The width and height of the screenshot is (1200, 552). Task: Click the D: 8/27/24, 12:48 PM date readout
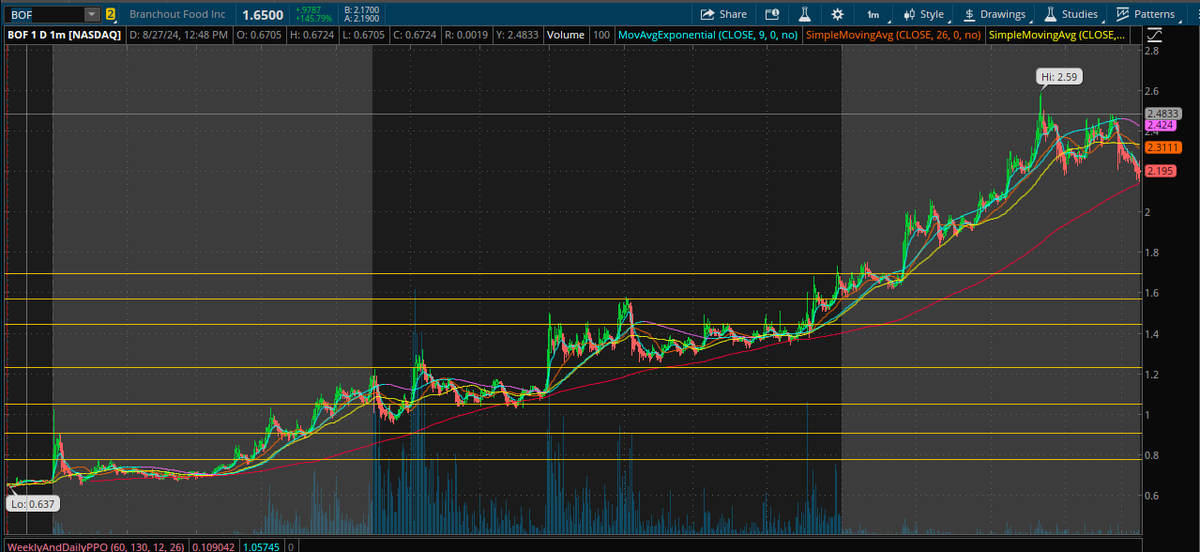[179, 34]
